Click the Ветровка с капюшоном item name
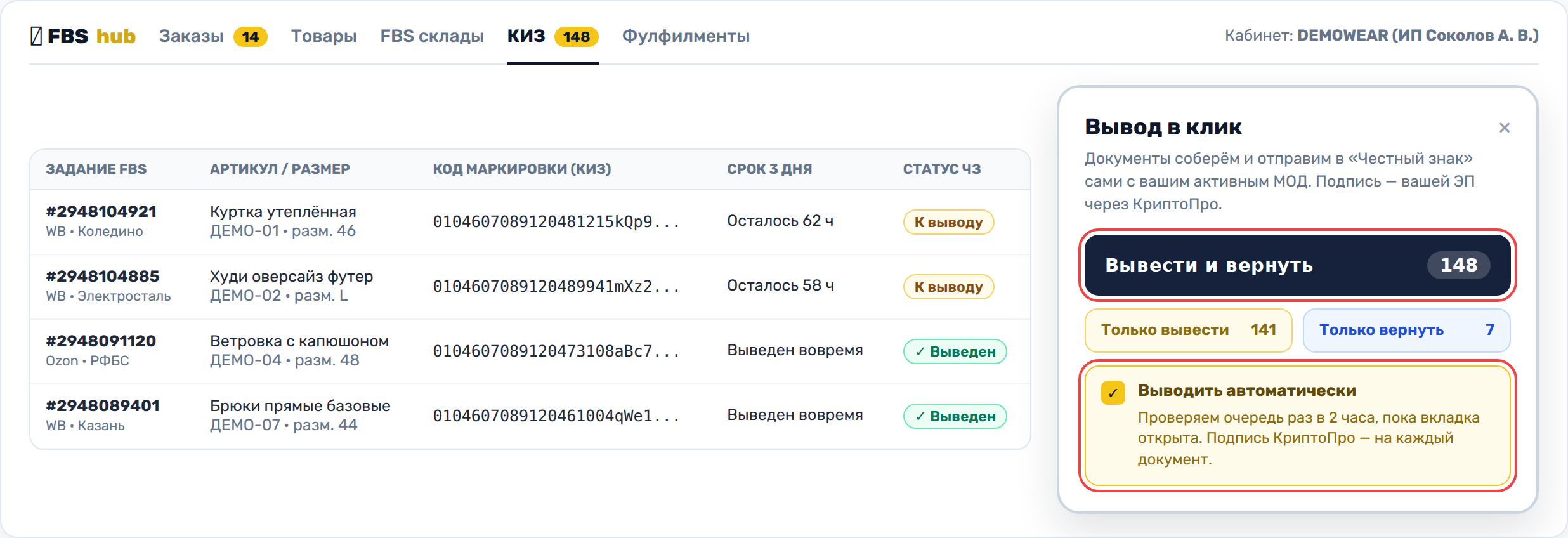Screen dimensions: 1568x538 click(299, 341)
